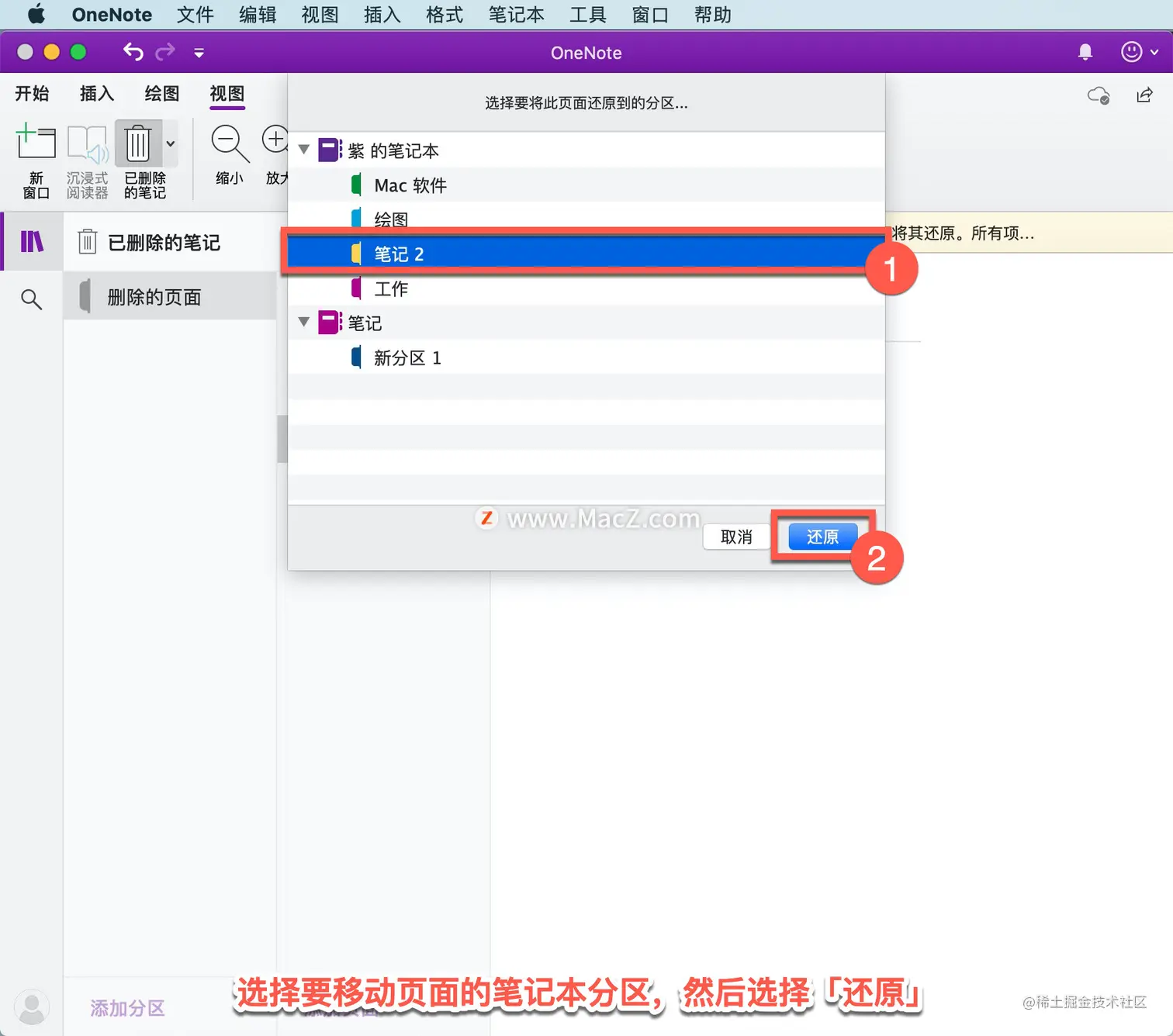Show the notebooks list sidebar icon
The image size is (1173, 1036).
click(32, 242)
